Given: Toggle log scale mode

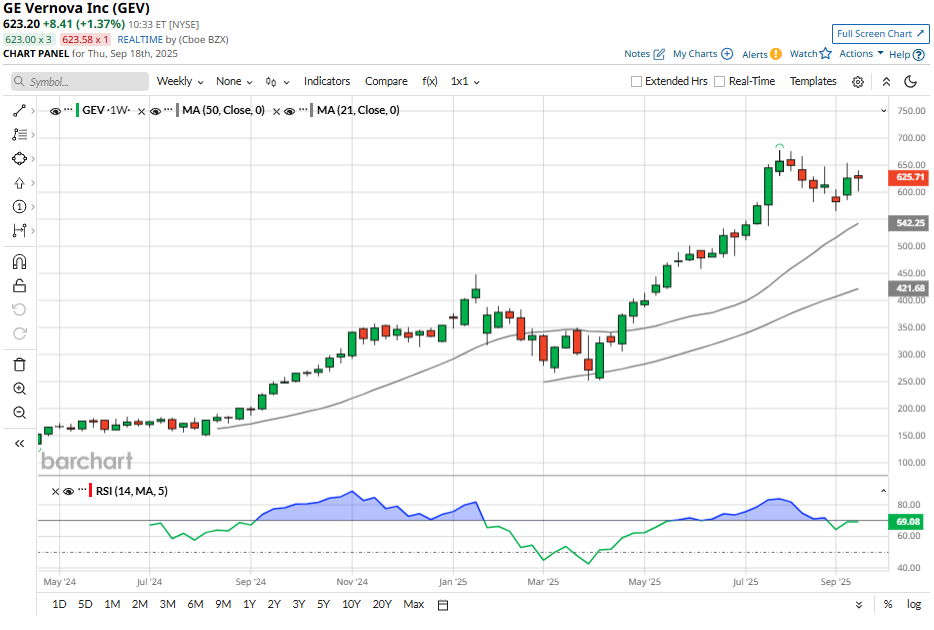Looking at the screenshot, I should point(914,604).
